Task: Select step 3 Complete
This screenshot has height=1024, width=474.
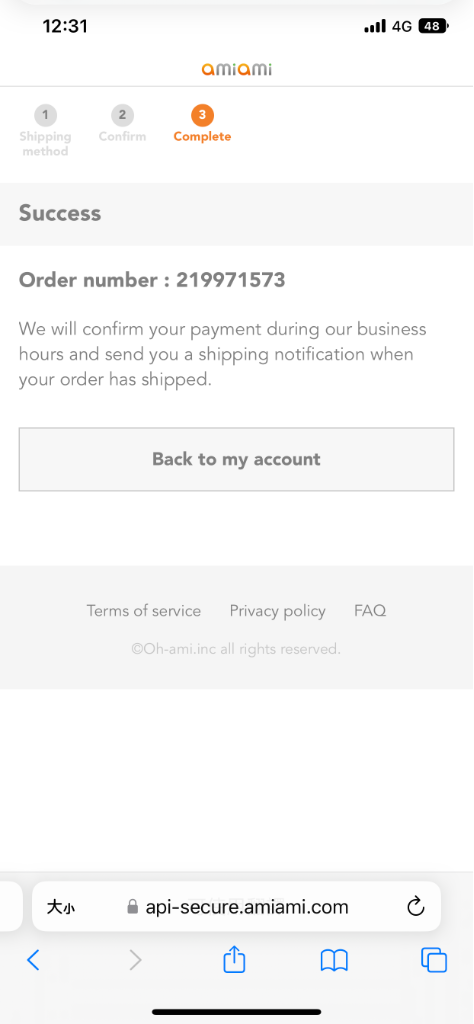Action: pos(202,124)
